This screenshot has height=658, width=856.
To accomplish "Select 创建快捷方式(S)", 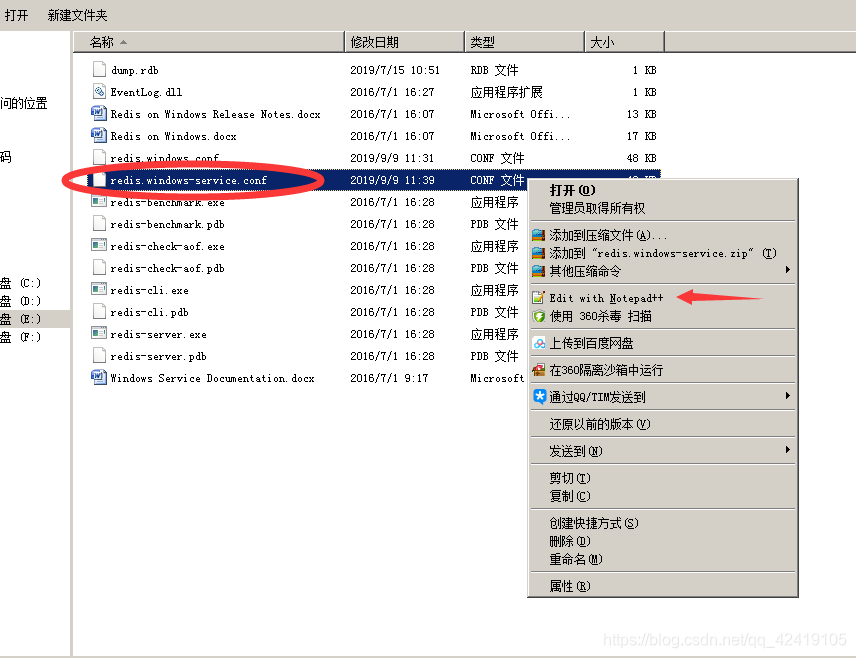I will click(663, 523).
